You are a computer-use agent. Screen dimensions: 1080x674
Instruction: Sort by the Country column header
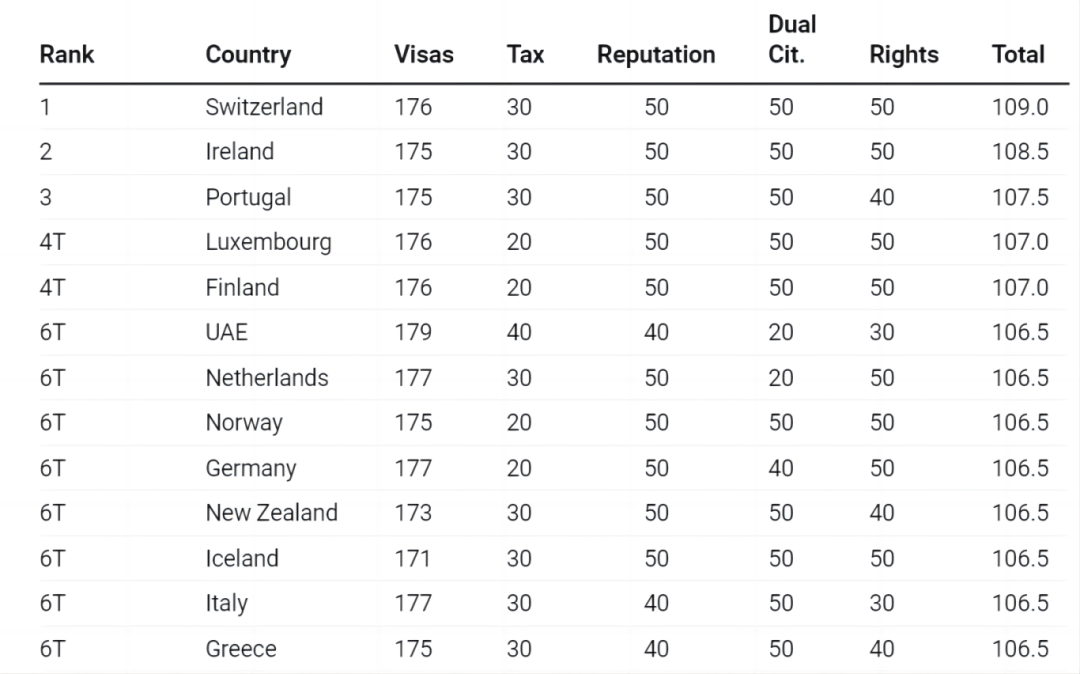[248, 55]
